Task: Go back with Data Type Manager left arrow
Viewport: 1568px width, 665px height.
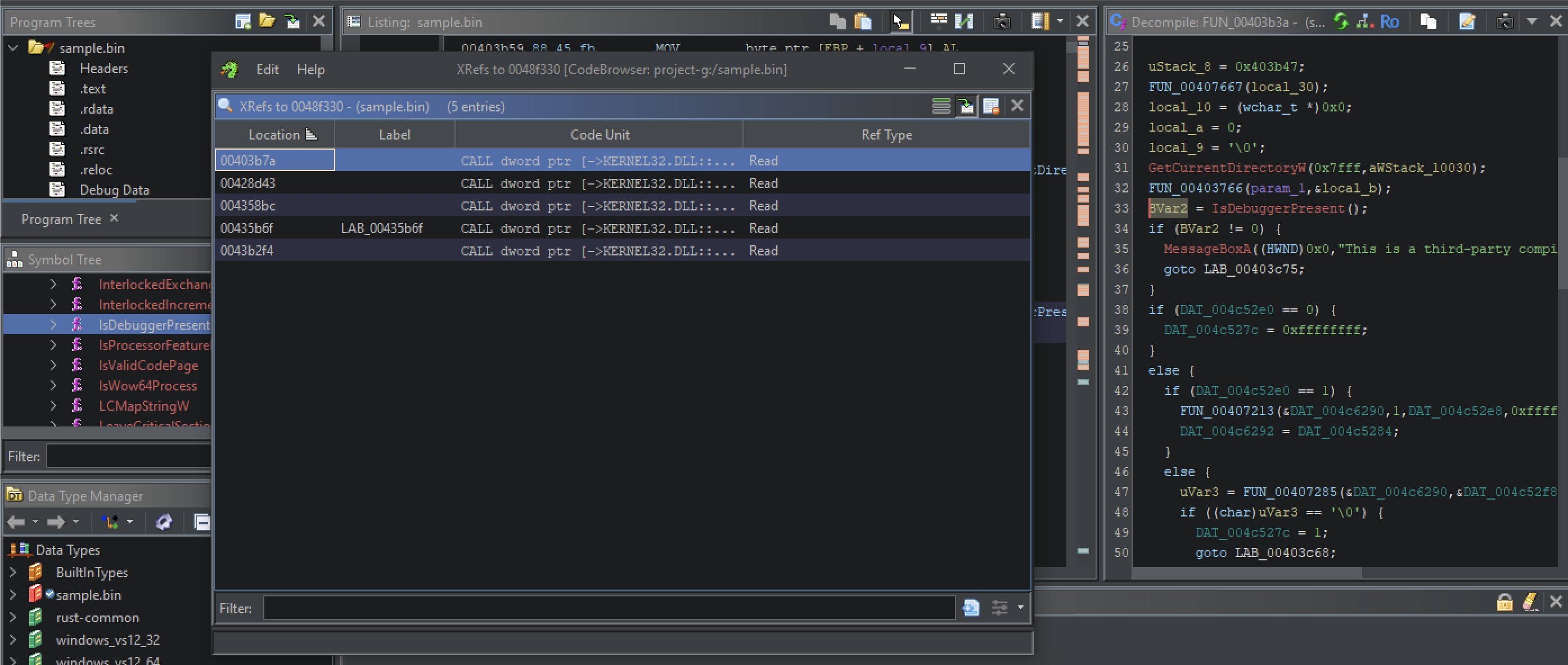Action: click(16, 522)
